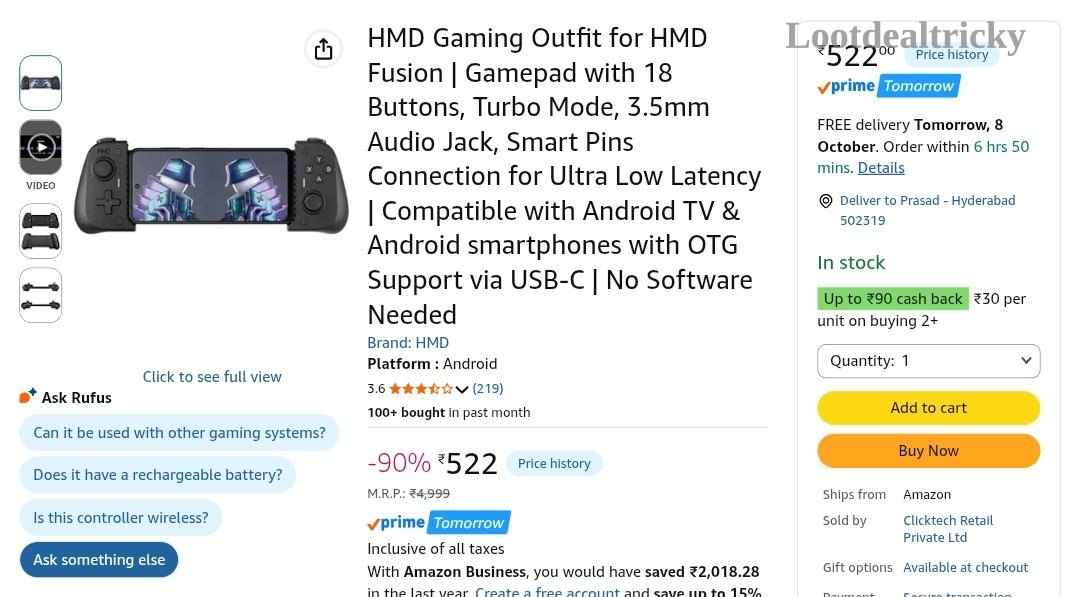The height and width of the screenshot is (597, 1080).
Task: Click 'Ask something else' Rufus button
Action: click(98, 559)
